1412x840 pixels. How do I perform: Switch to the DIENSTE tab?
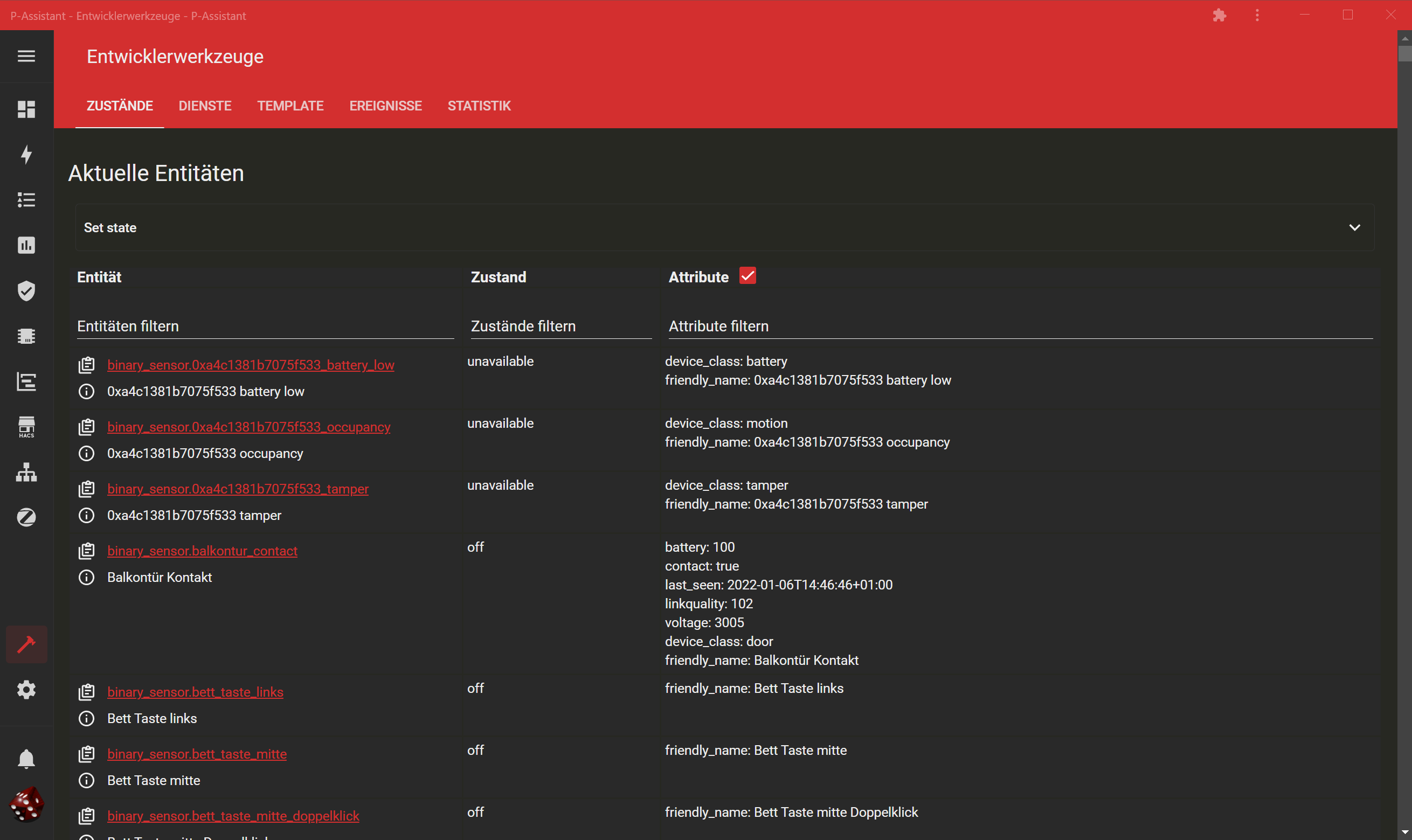pyautogui.click(x=205, y=106)
